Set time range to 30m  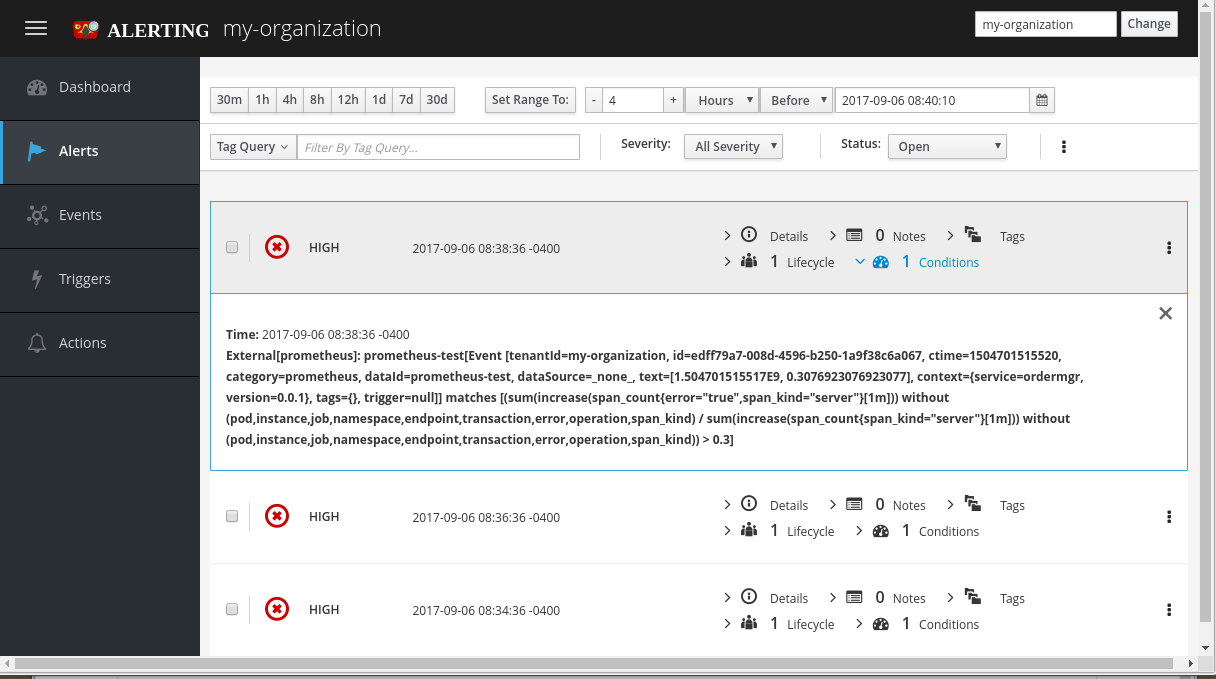coord(229,100)
